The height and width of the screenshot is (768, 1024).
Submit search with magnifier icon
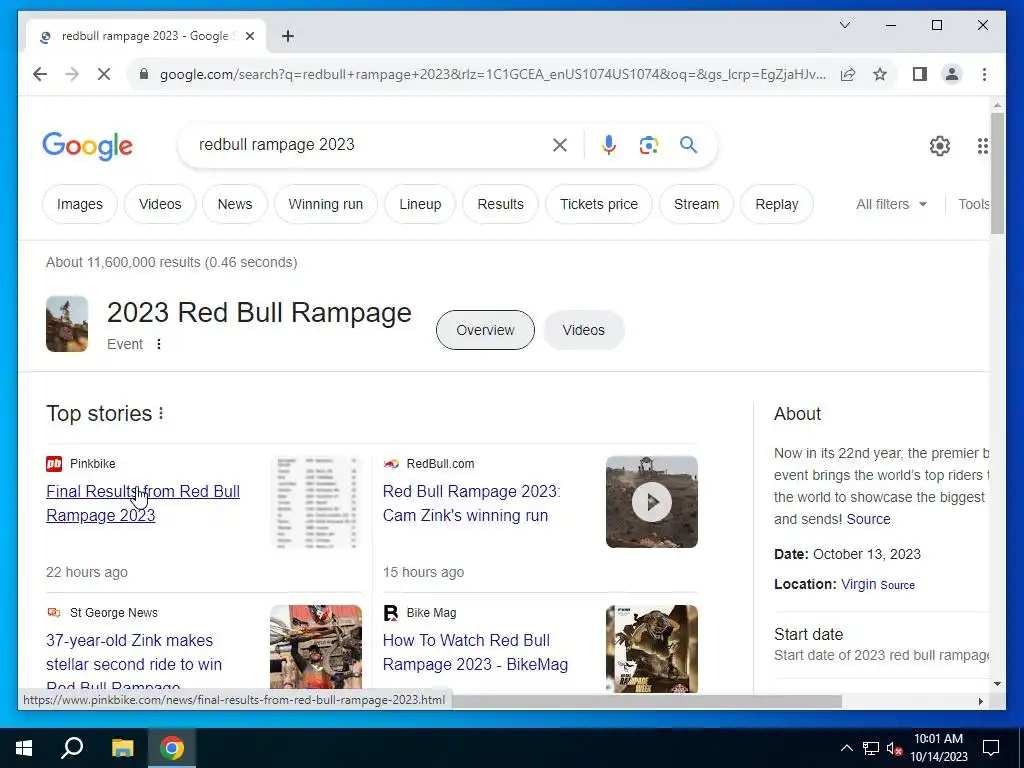pos(688,145)
